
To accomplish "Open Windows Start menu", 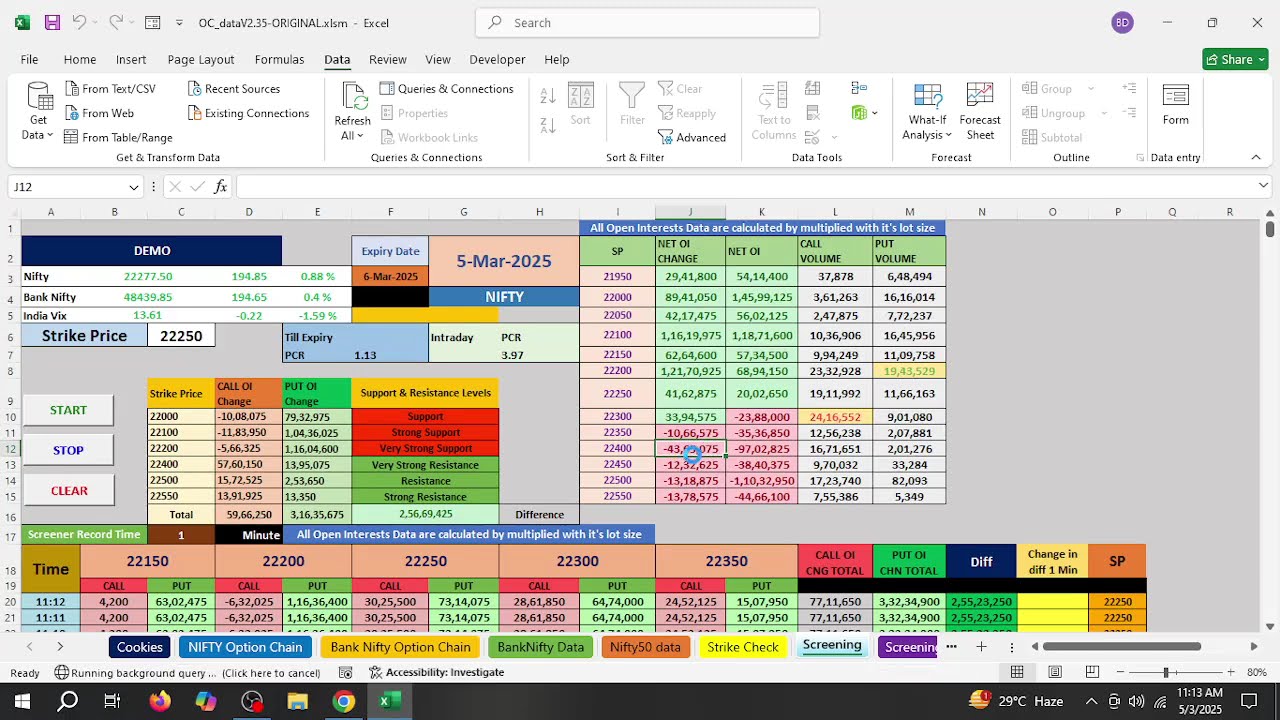I will [22, 701].
